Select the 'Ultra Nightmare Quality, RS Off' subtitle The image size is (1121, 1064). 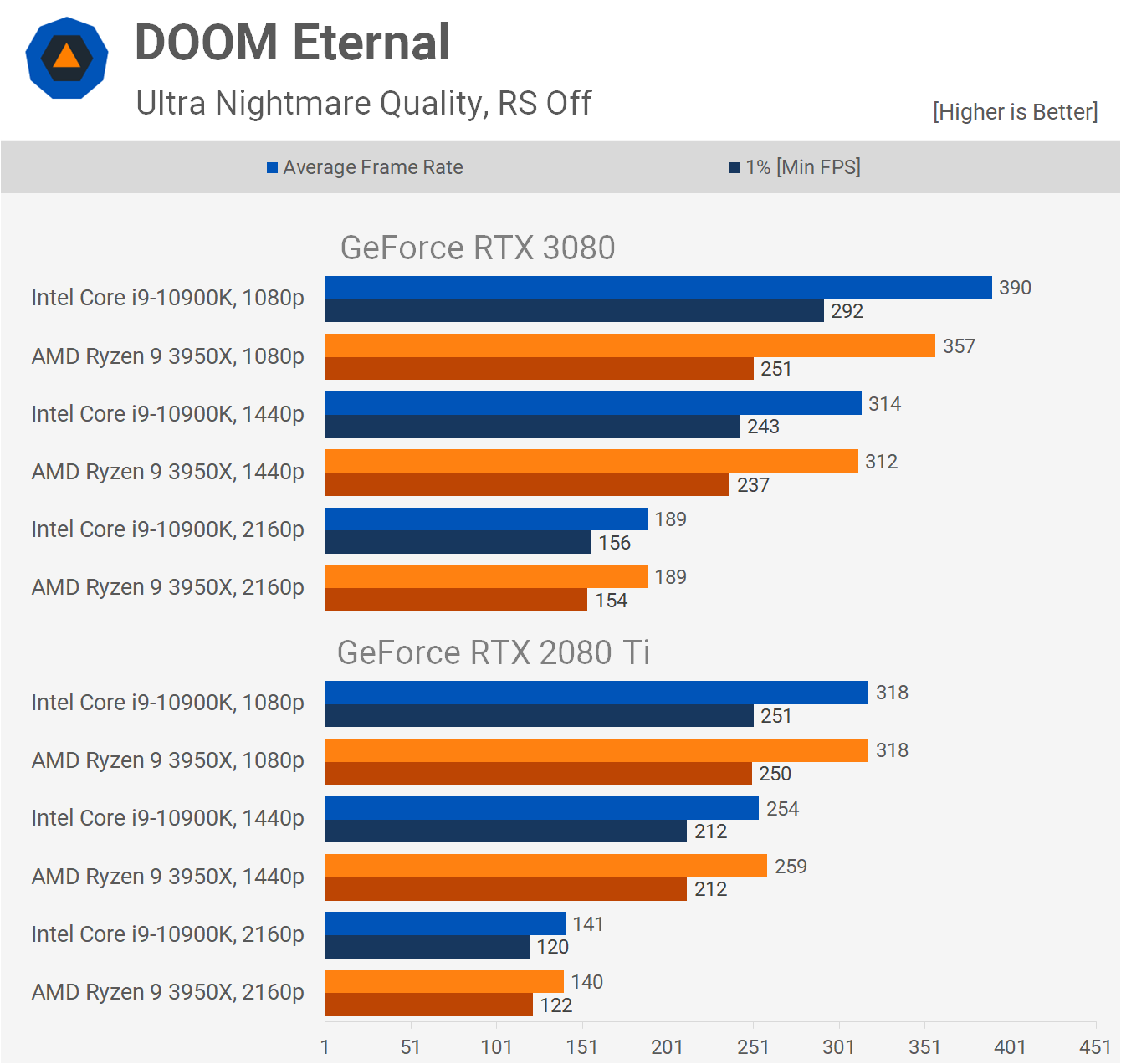coord(364,104)
